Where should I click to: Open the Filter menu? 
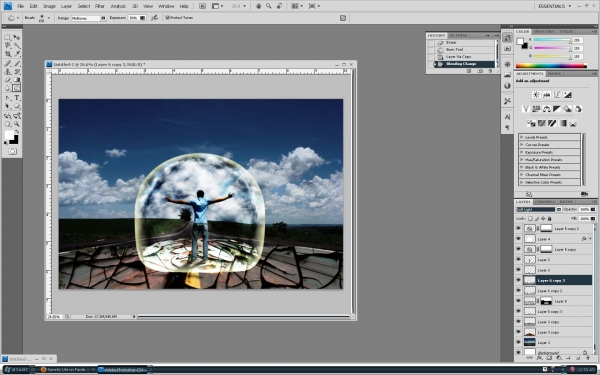pyautogui.click(x=100, y=6)
